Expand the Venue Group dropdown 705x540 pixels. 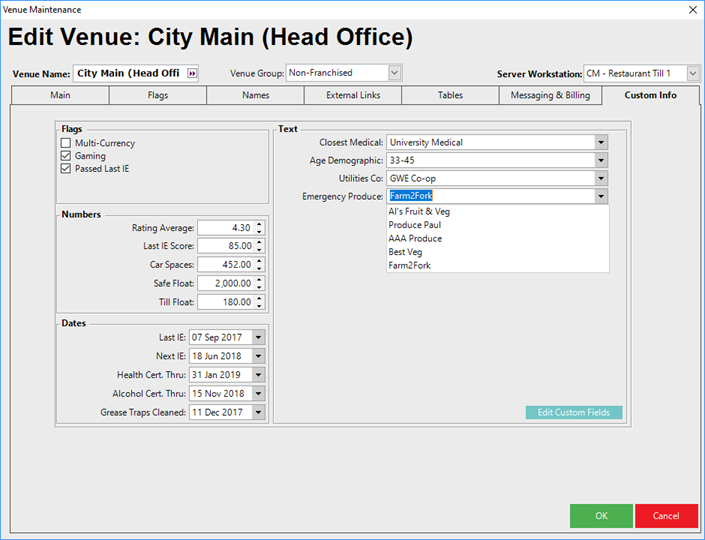394,73
